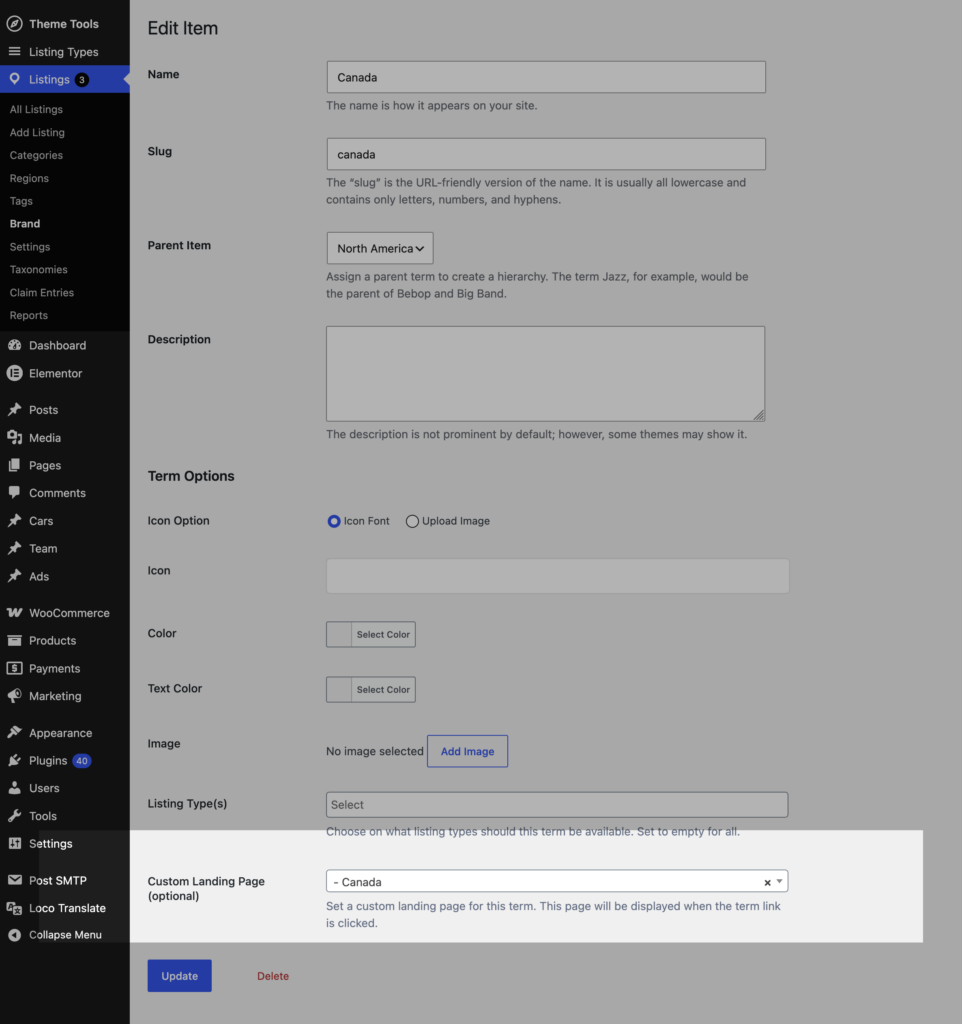The width and height of the screenshot is (962, 1024).
Task: Click the Marketing megaphone icon
Action: [14, 696]
